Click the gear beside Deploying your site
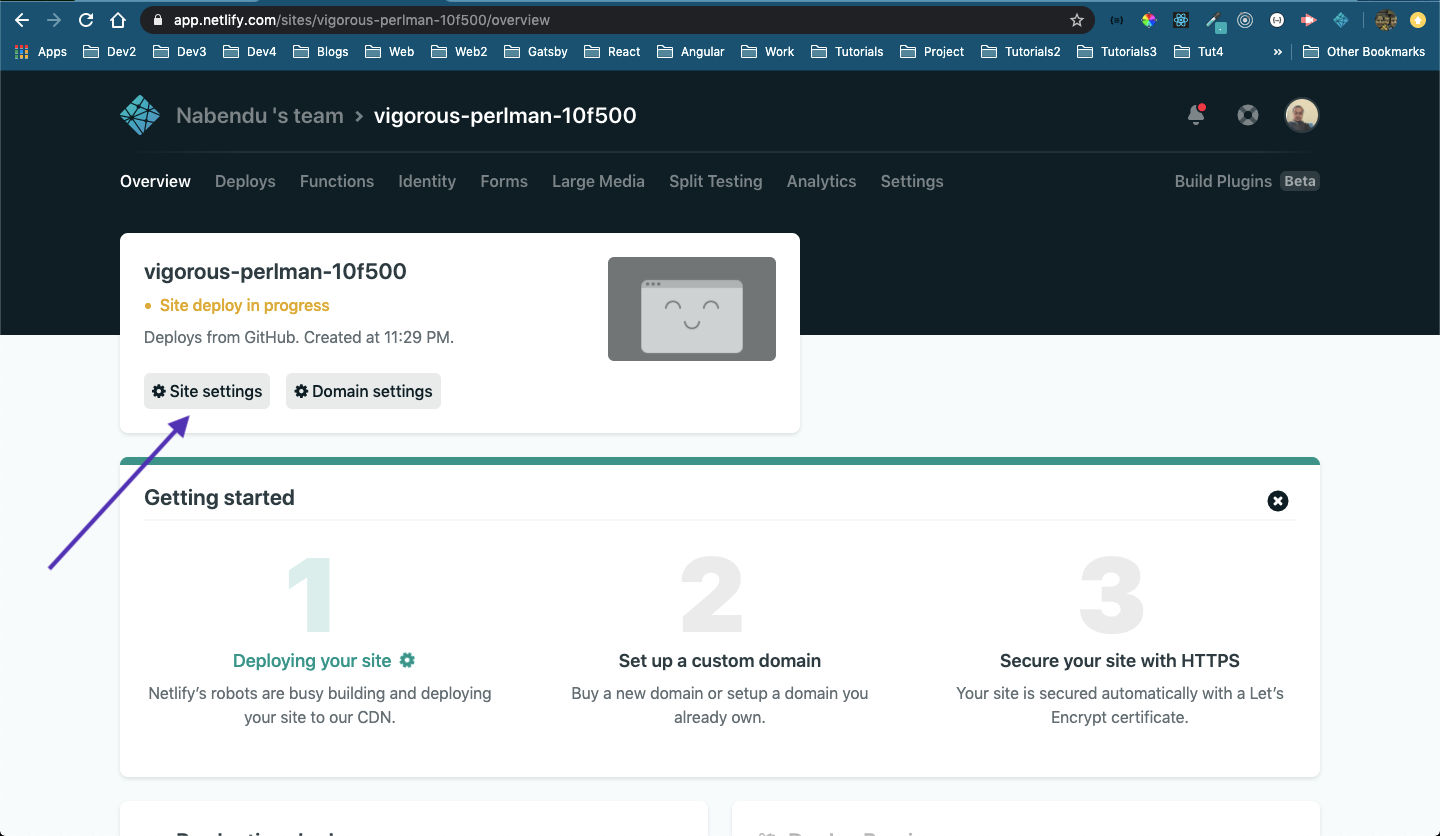This screenshot has width=1440, height=836. coord(407,660)
